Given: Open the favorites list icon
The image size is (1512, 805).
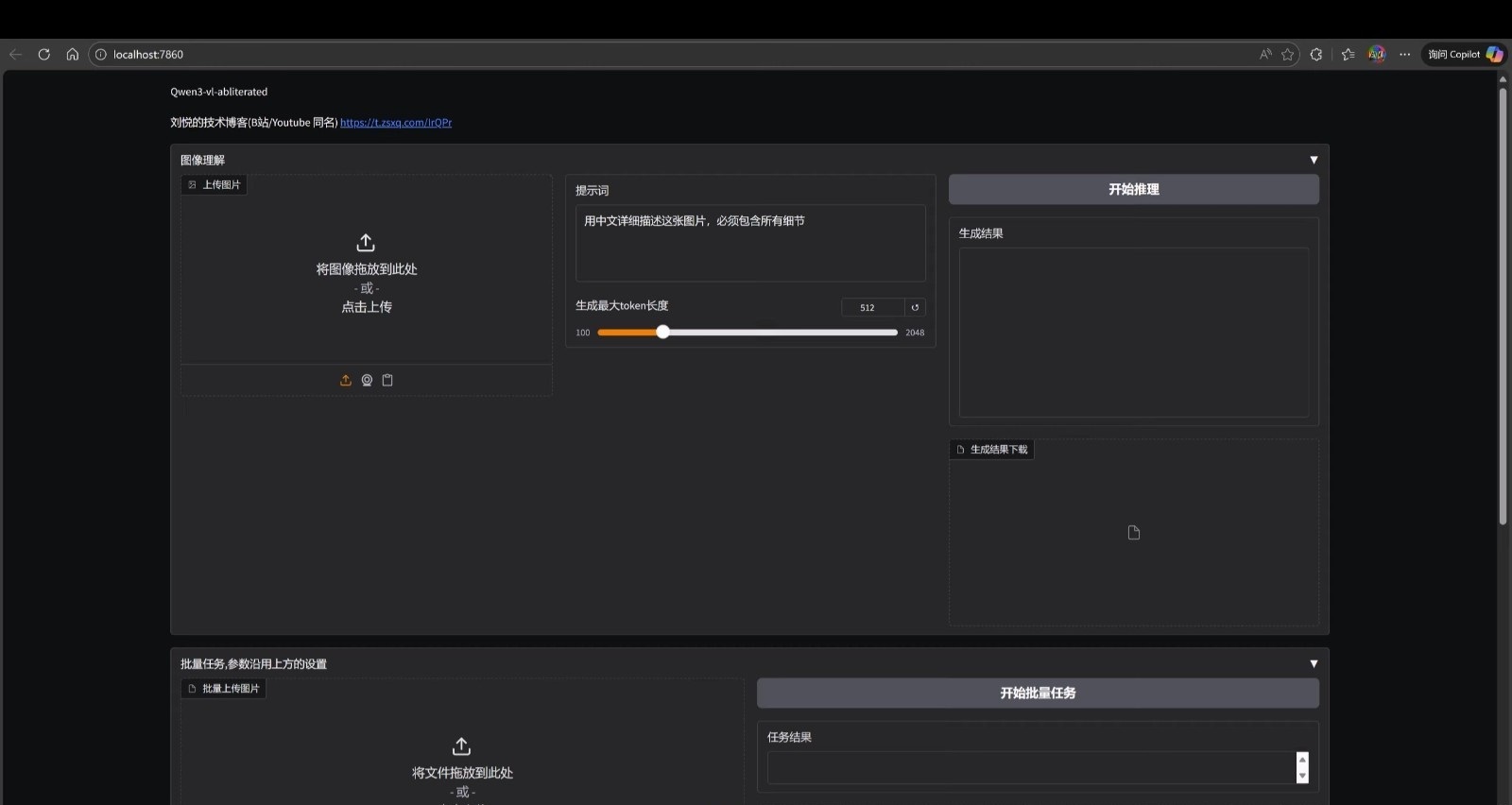Looking at the screenshot, I should 1348,54.
